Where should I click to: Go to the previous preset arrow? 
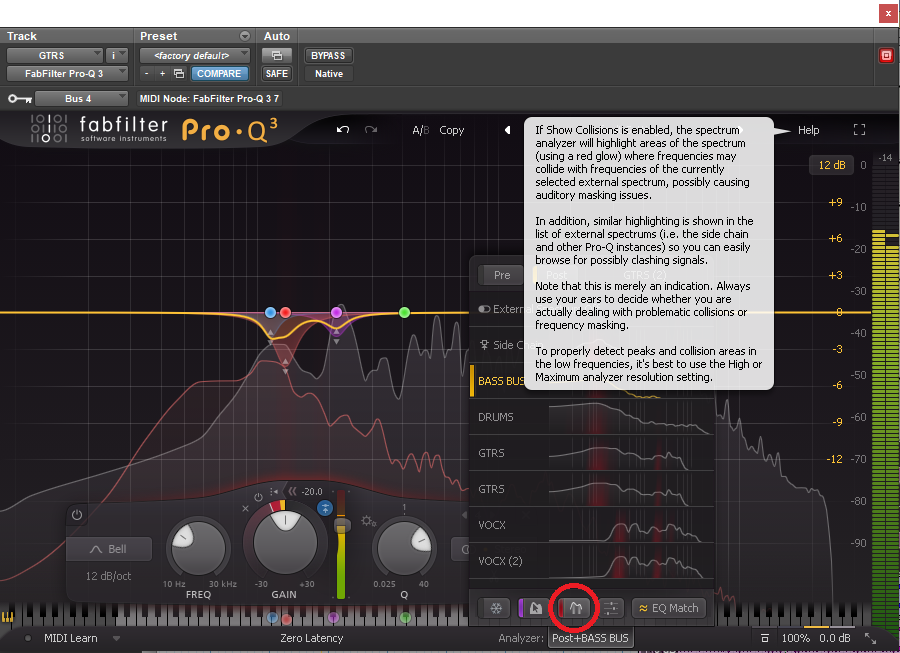click(507, 130)
